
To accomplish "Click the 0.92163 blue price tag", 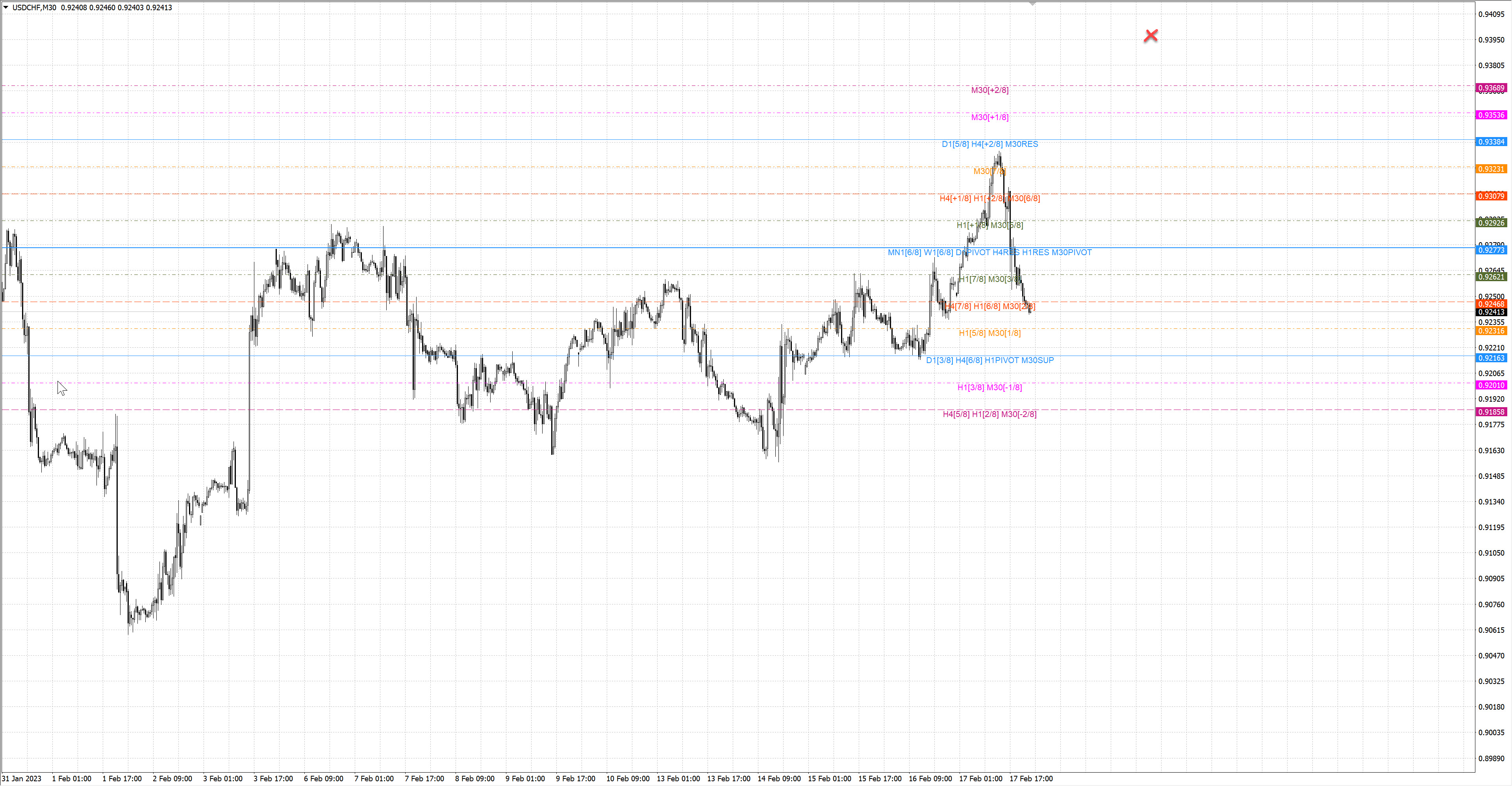I will 1491,358.
